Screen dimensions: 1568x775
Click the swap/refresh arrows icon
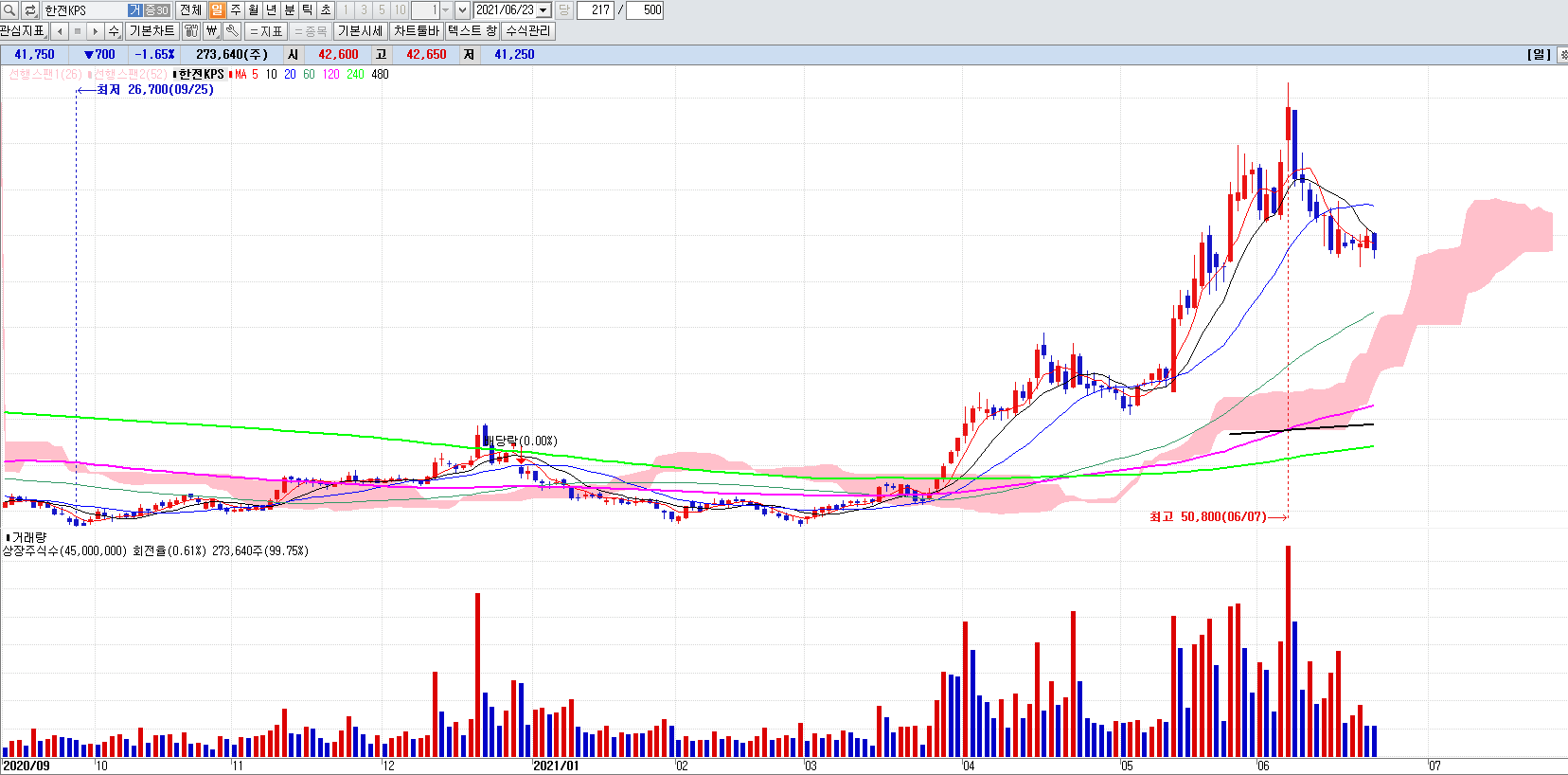point(29,10)
